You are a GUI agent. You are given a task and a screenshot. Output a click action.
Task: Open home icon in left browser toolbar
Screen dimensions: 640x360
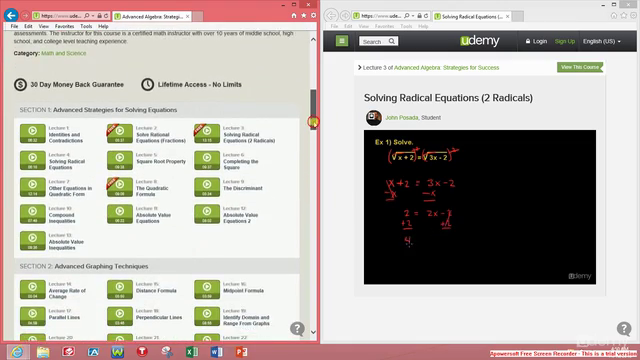pyautogui.click(x=294, y=16)
